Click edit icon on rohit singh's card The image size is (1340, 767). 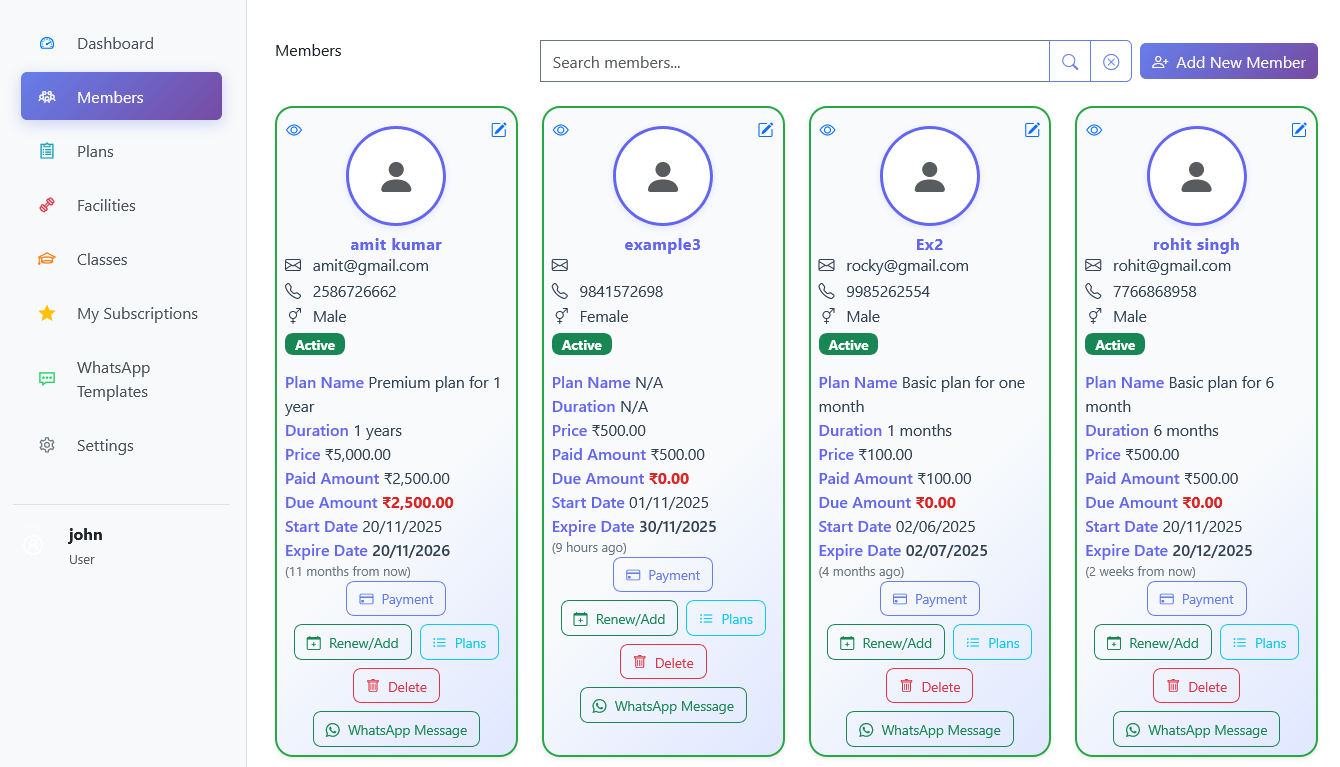point(1299,130)
